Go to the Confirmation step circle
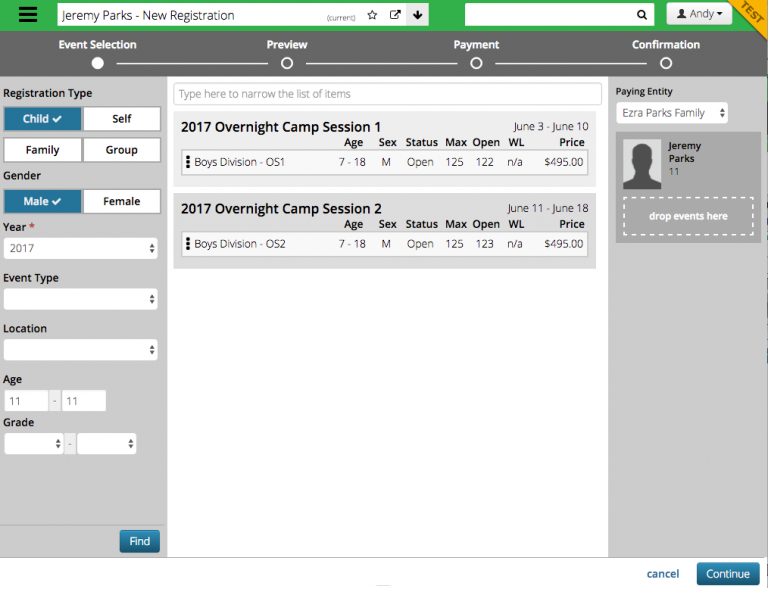Image resolution: width=768 pixels, height=589 pixels. [666, 63]
